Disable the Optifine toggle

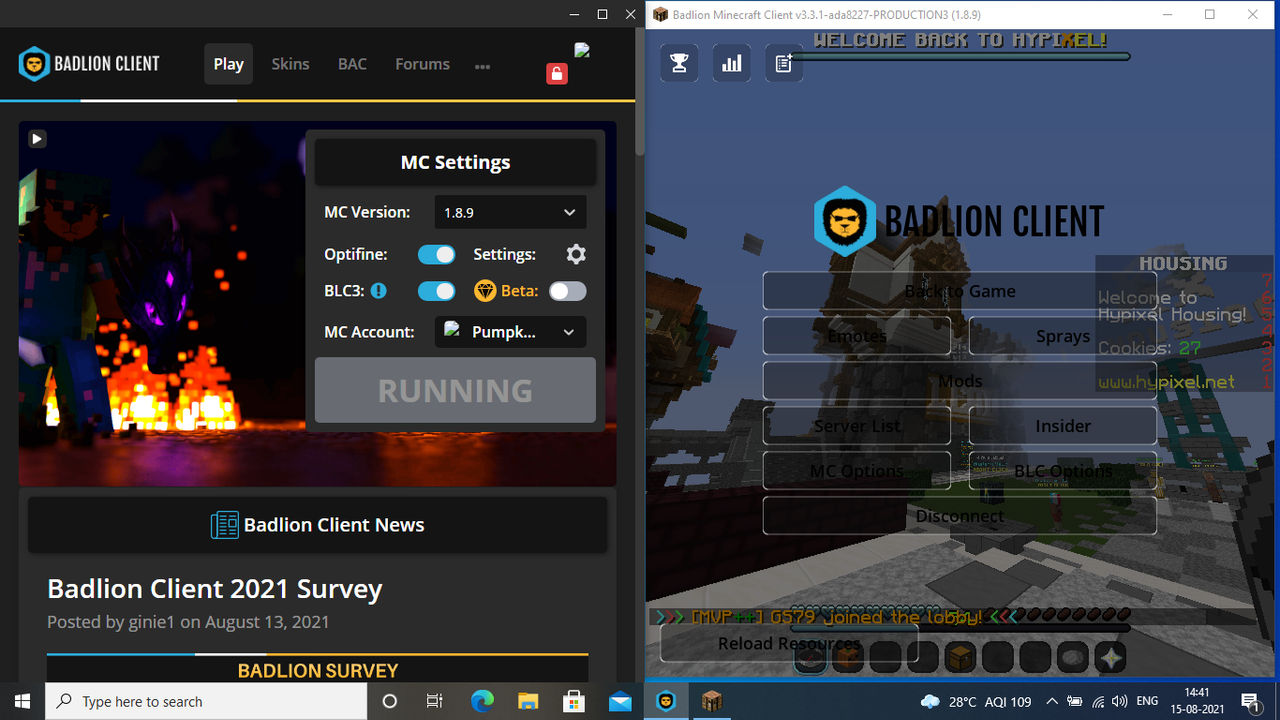pyautogui.click(x=436, y=254)
